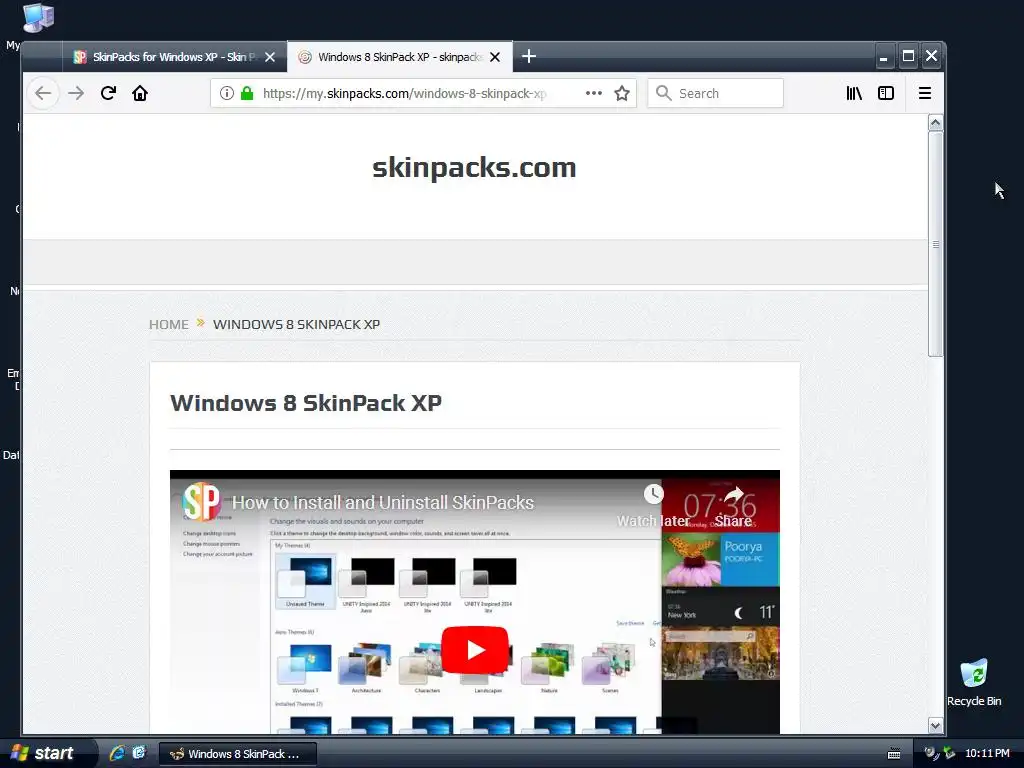Click the taskbar clock showing 10:11 PM
The width and height of the screenshot is (1024, 768).
[x=987, y=754]
